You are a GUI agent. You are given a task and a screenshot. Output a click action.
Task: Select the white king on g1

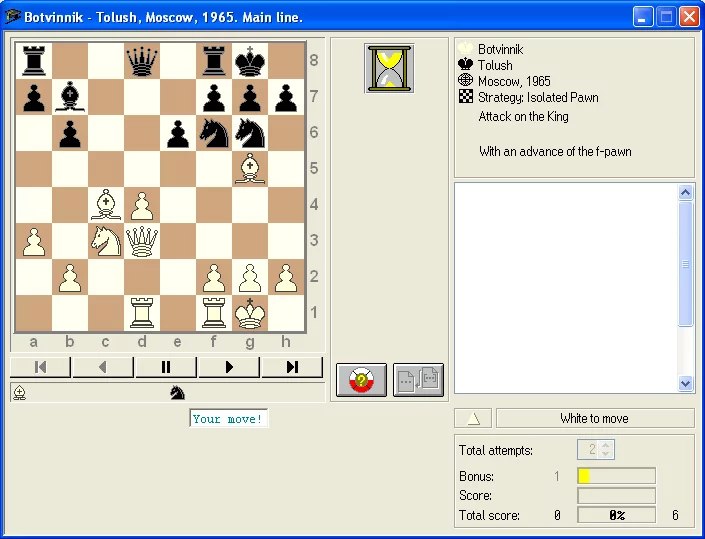point(250,313)
